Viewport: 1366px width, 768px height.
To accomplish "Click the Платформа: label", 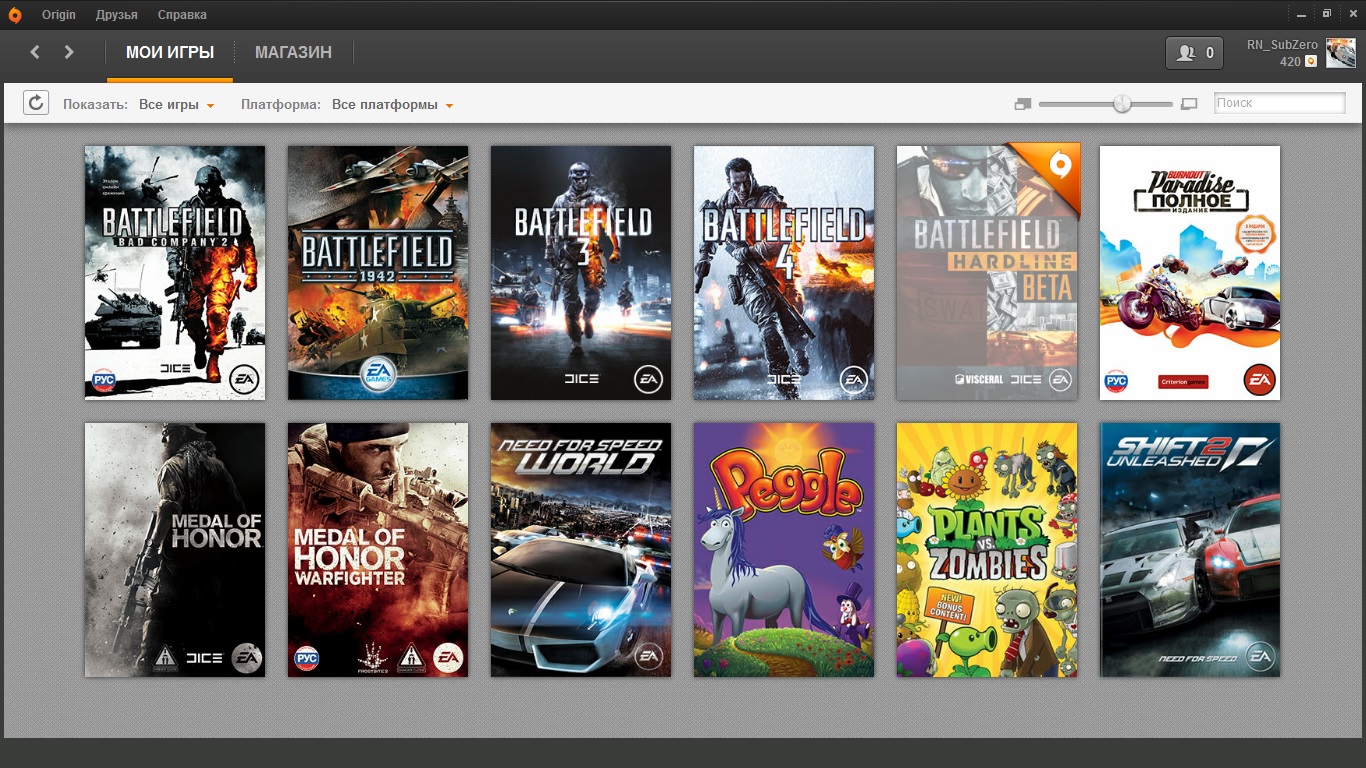I will coord(281,104).
